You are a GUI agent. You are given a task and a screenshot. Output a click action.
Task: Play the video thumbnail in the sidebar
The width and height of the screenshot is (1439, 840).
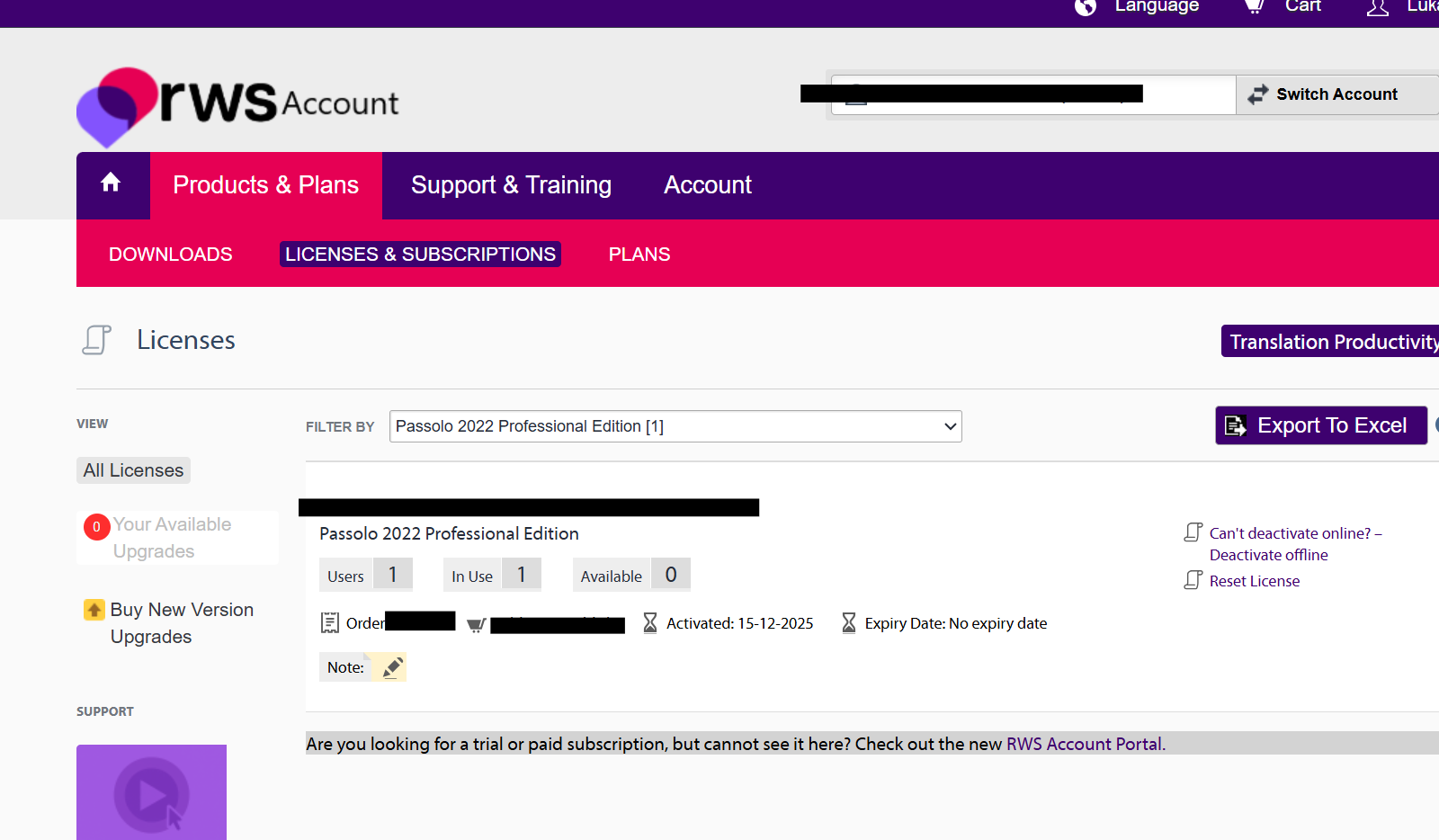(151, 792)
